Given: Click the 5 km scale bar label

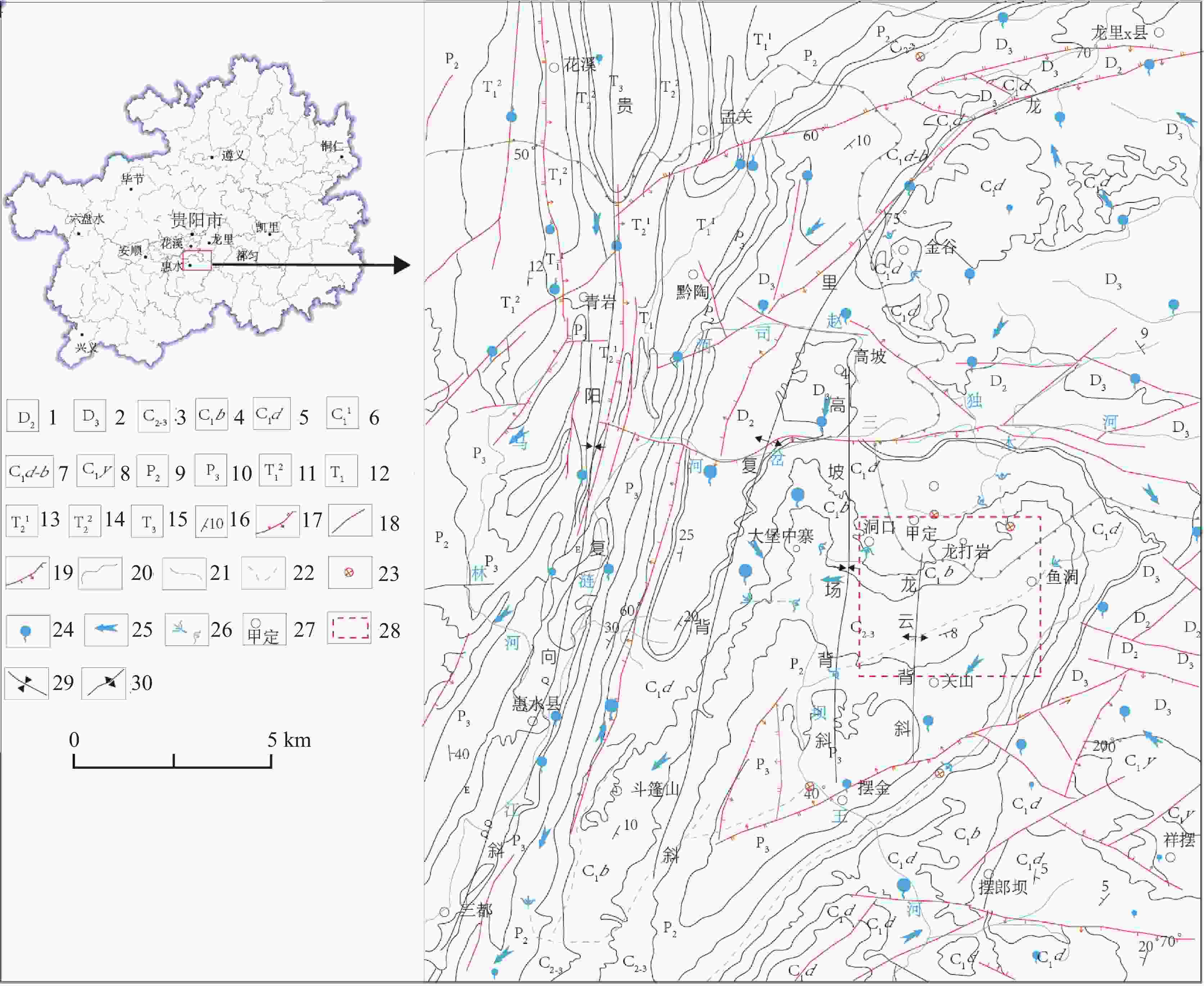Looking at the screenshot, I should pos(290,741).
